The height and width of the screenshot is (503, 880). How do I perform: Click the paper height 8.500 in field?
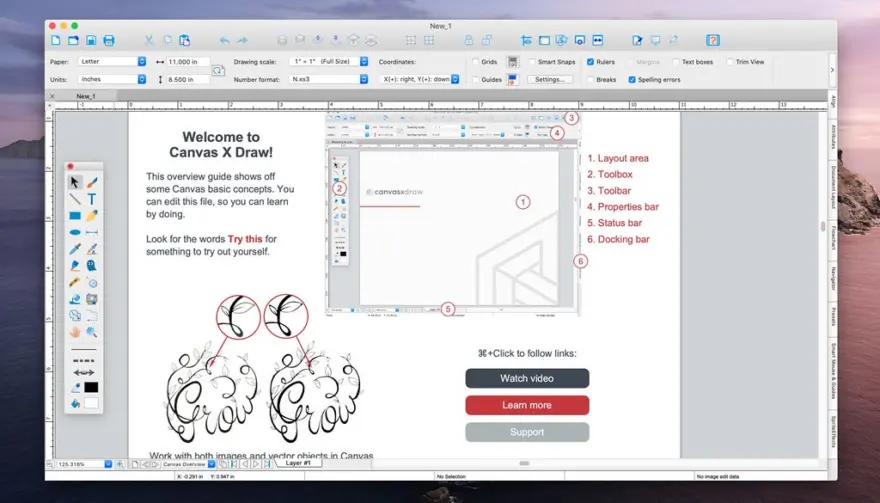coord(188,80)
